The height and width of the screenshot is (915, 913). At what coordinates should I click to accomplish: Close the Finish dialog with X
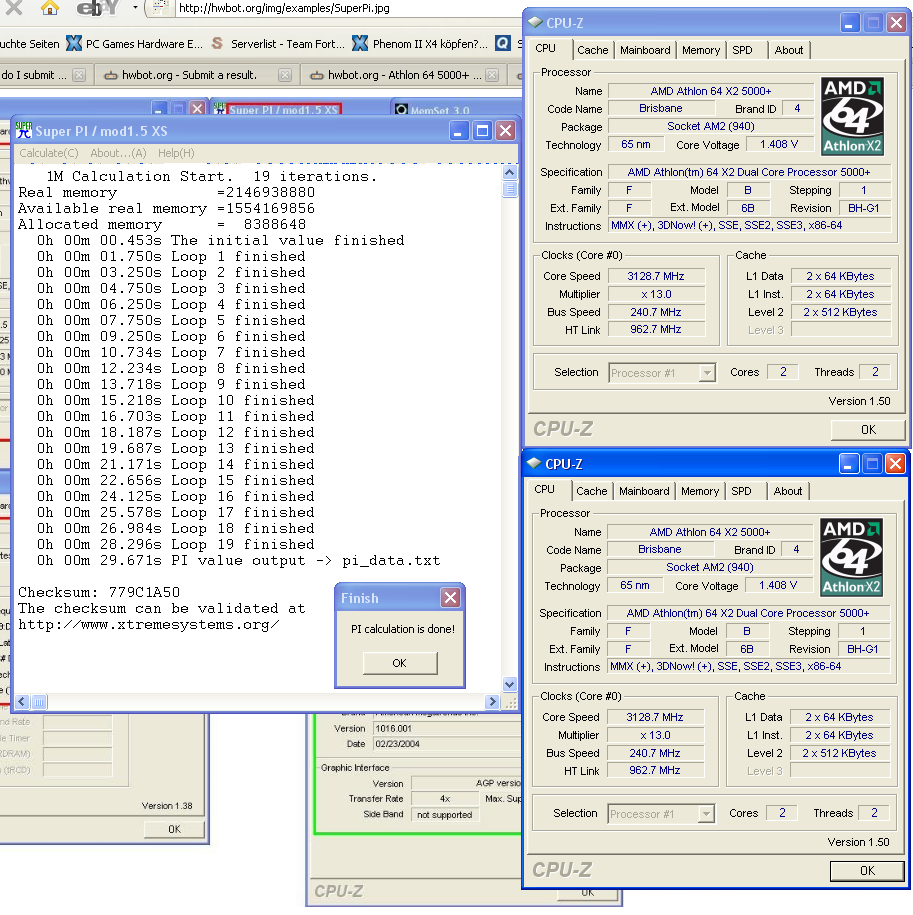point(450,598)
